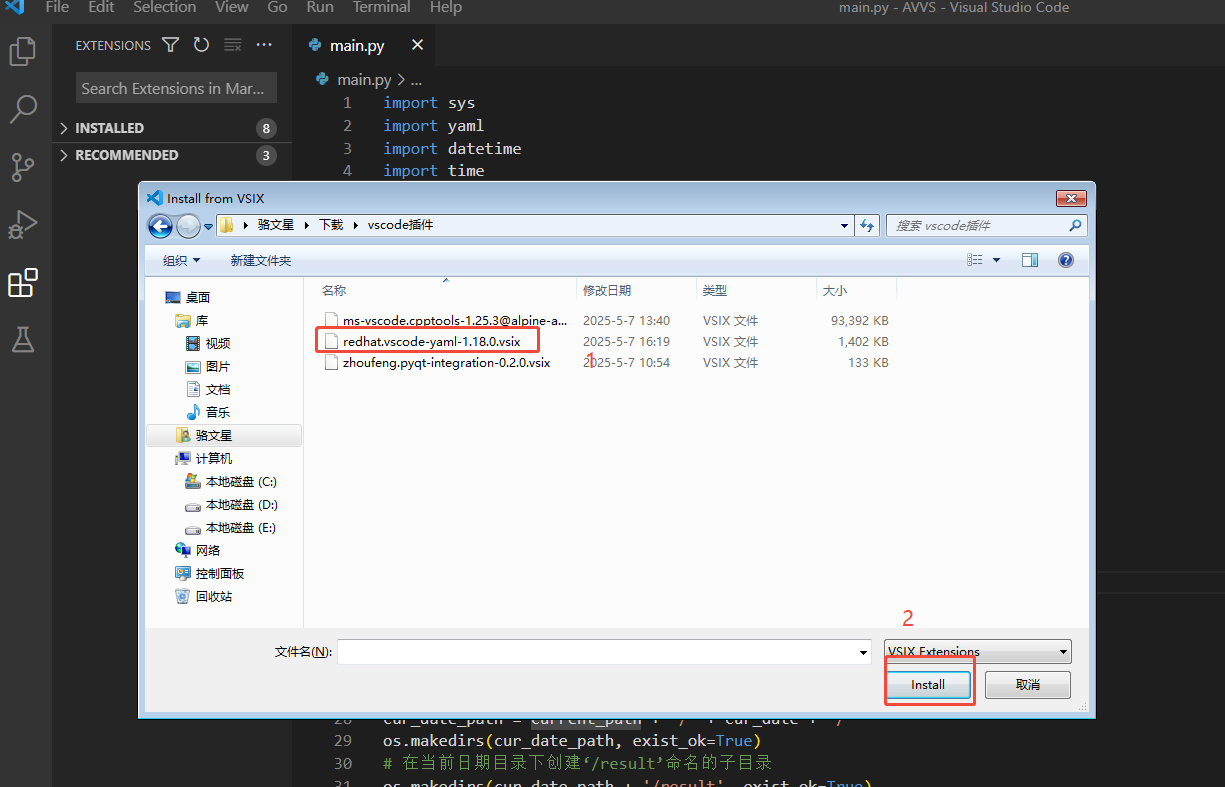Open extensions More Actions ellipsis
The image size is (1225, 787).
264,45
